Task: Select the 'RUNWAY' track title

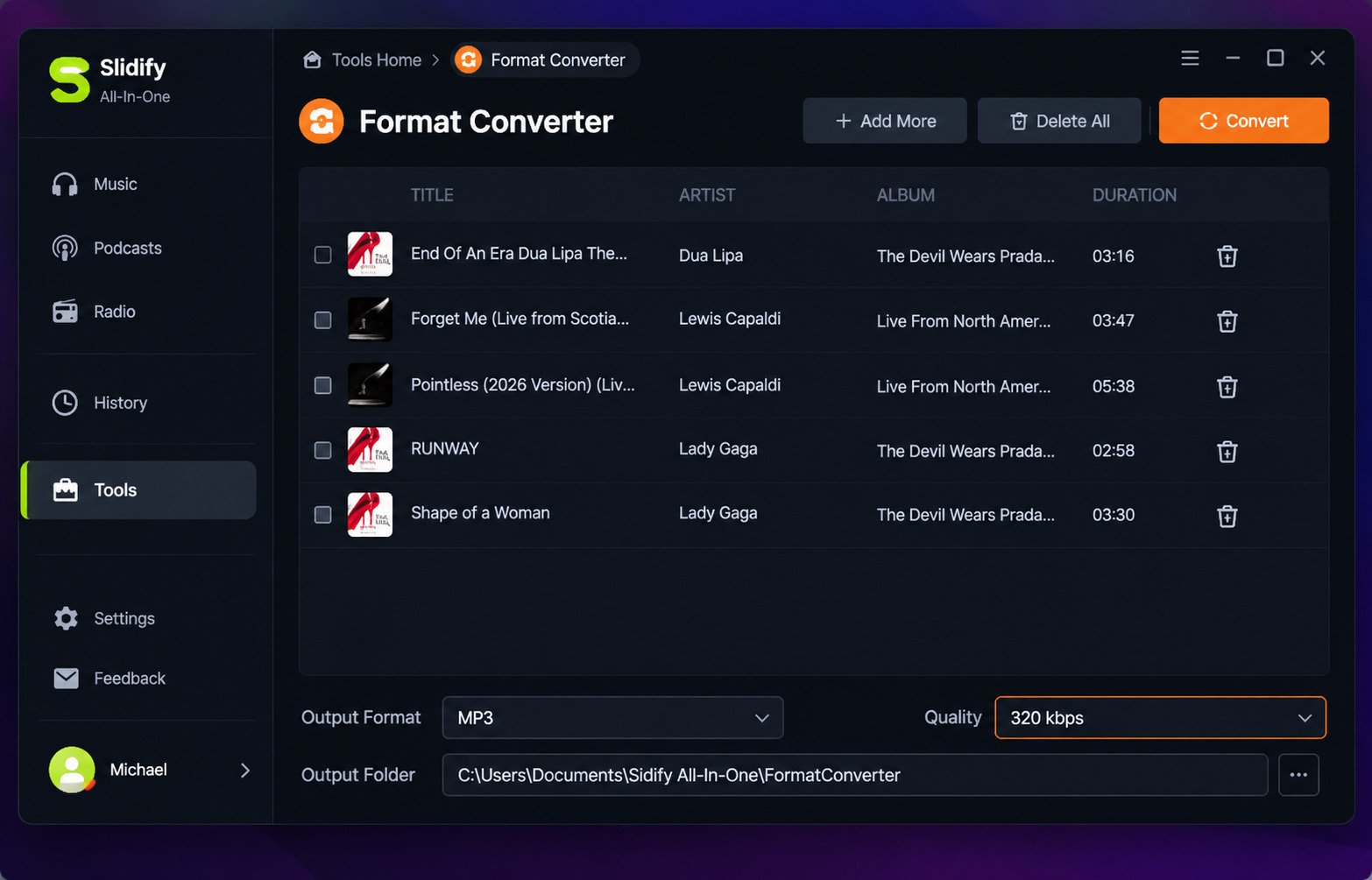Action: click(445, 448)
